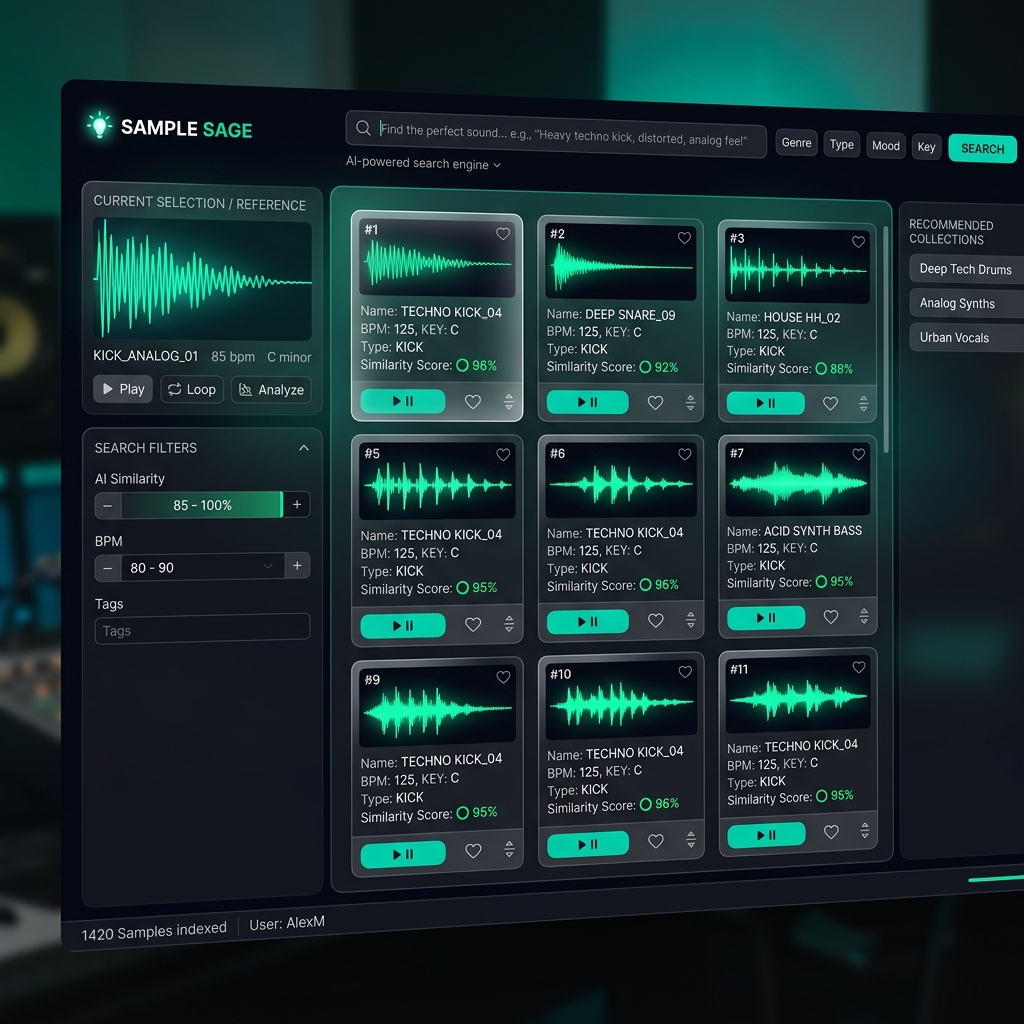This screenshot has width=1024, height=1024.
Task: Open the Key filter
Action: click(926, 147)
